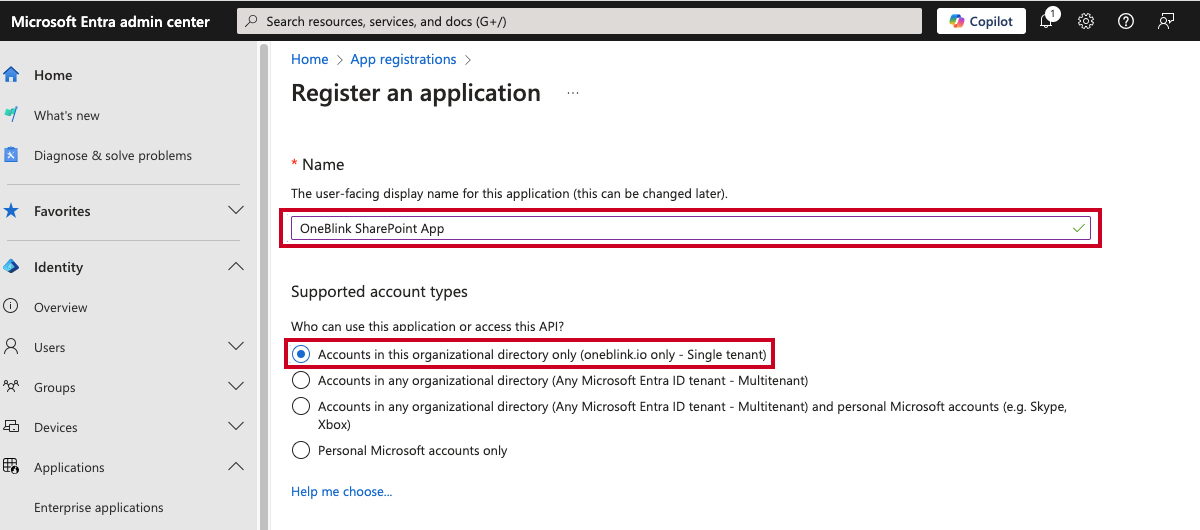Click the search resources, services, and docs box

point(579,21)
